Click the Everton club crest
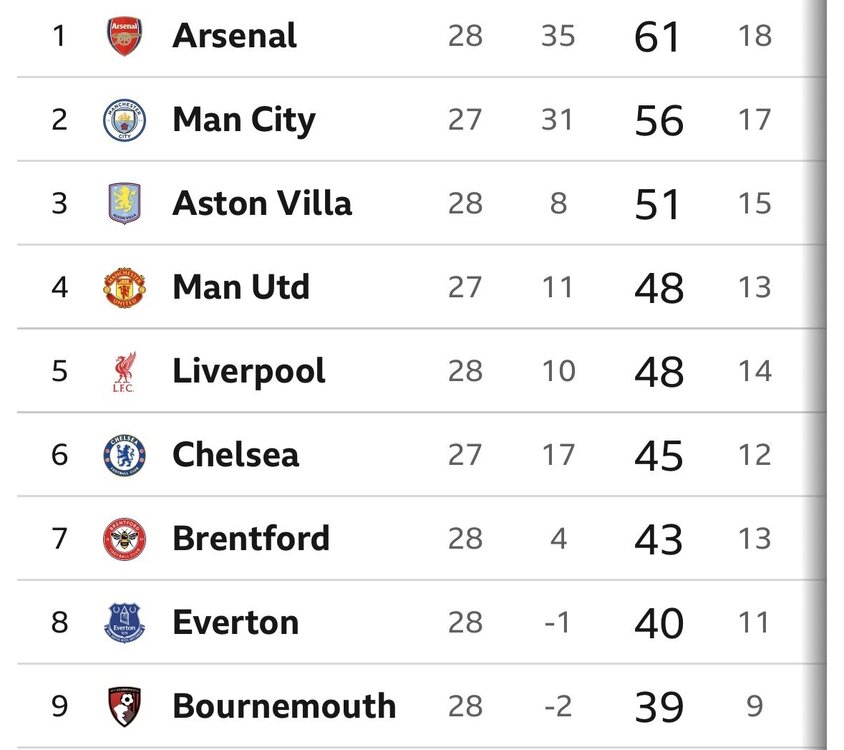Image resolution: width=844 pixels, height=750 pixels. click(124, 622)
